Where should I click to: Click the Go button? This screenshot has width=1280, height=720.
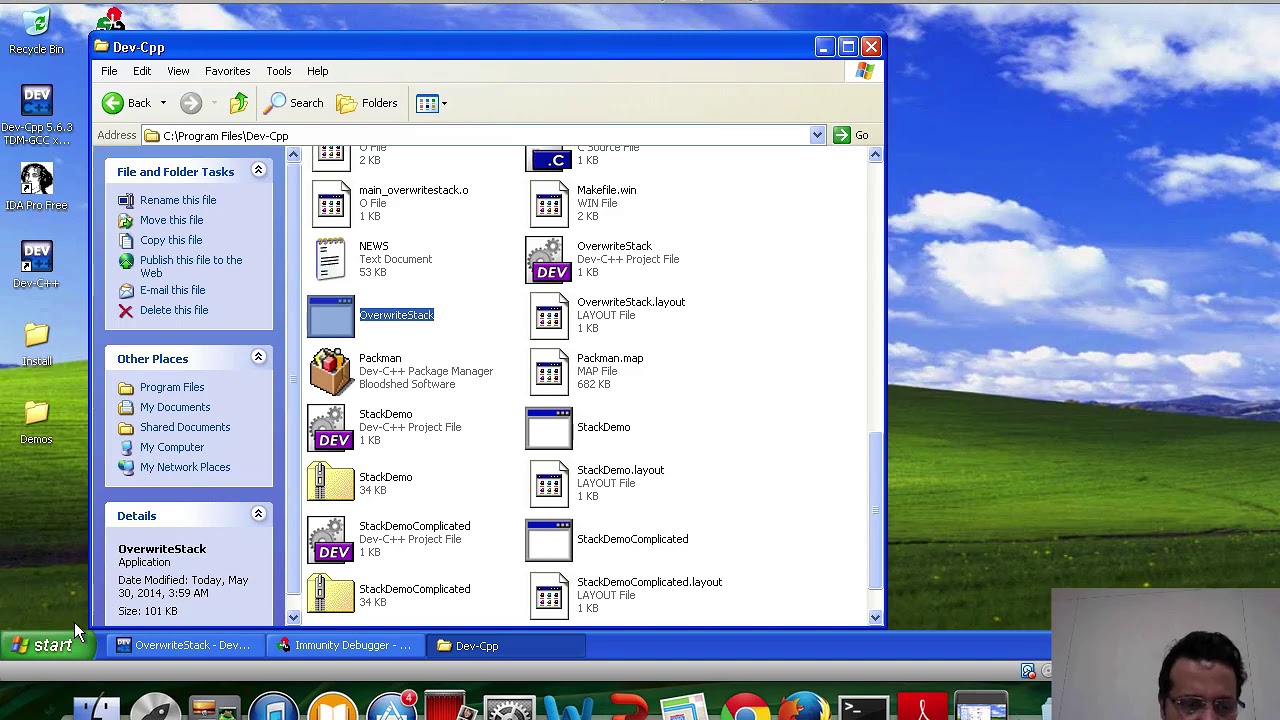click(x=851, y=135)
